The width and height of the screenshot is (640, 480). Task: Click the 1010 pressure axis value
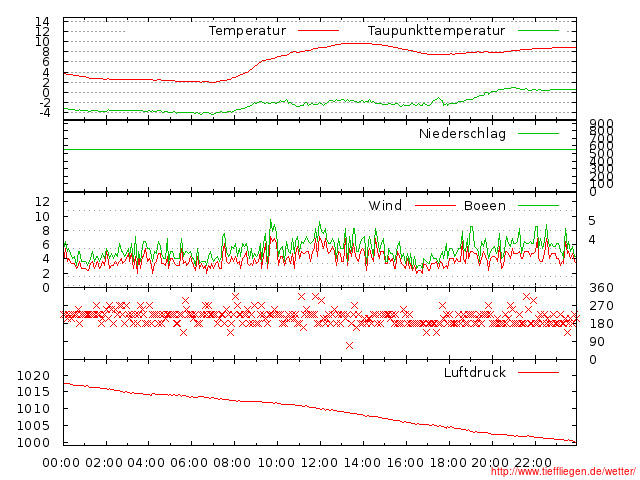(33, 409)
